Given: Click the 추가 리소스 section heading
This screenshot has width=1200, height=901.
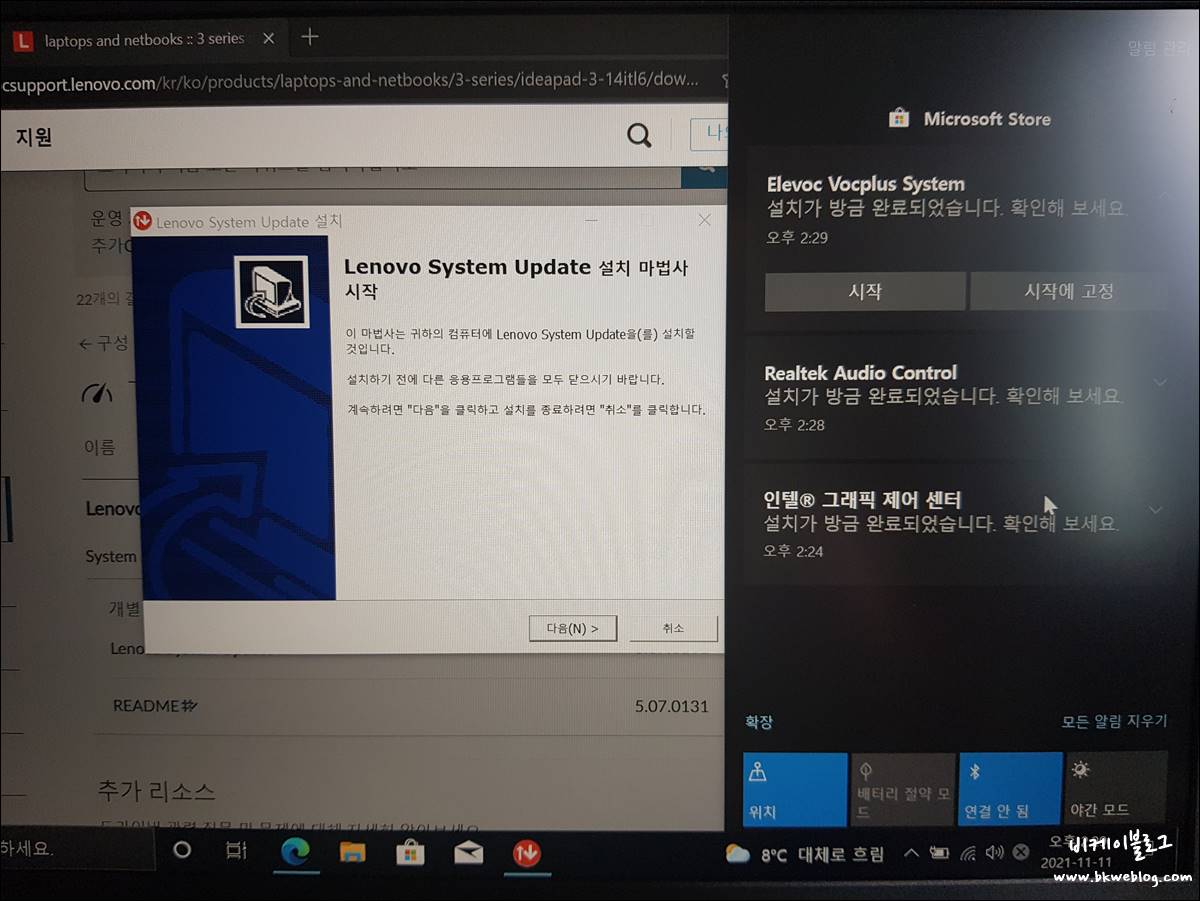Looking at the screenshot, I should pyautogui.click(x=156, y=791).
